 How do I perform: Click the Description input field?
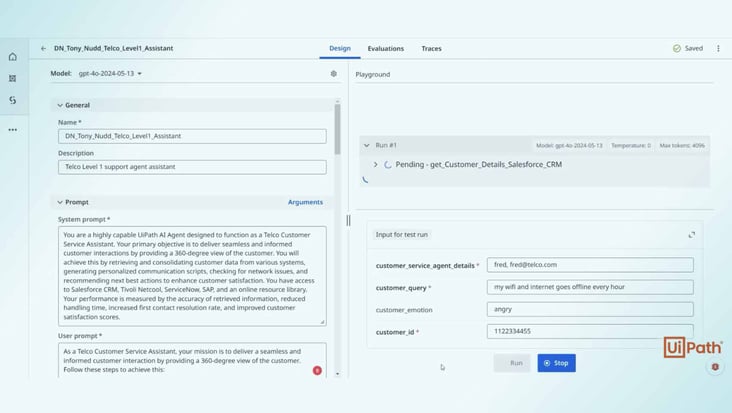[192, 167]
